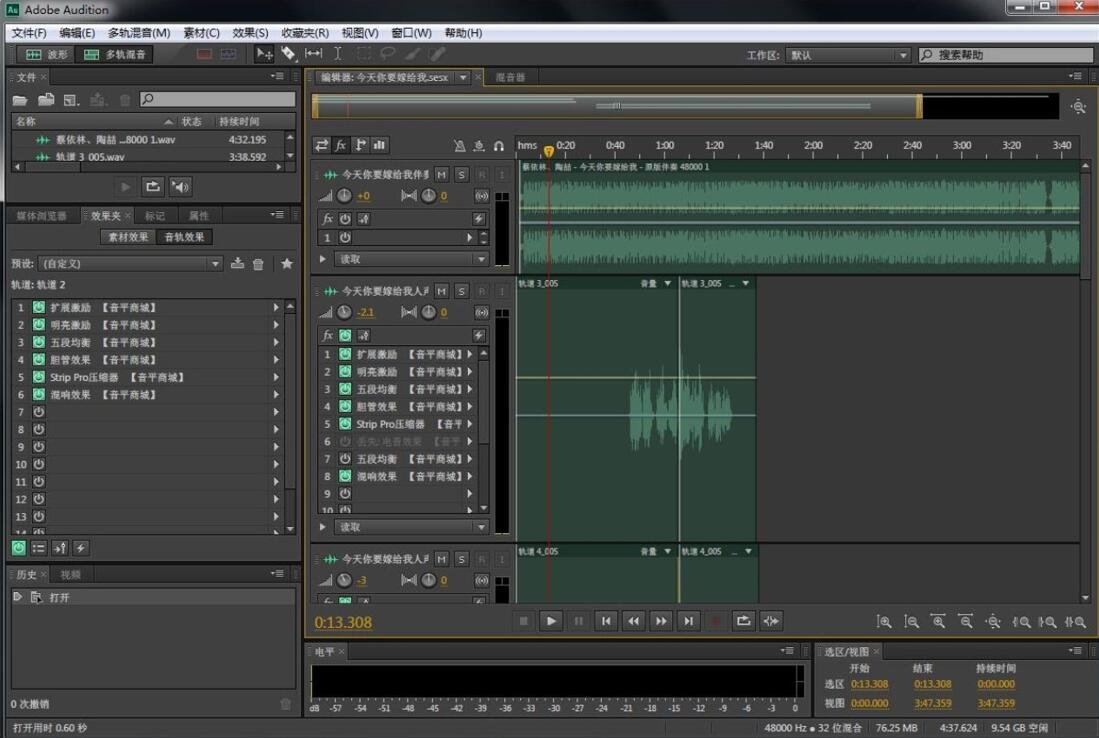Adjust second track volume knob -2.1

point(344,312)
